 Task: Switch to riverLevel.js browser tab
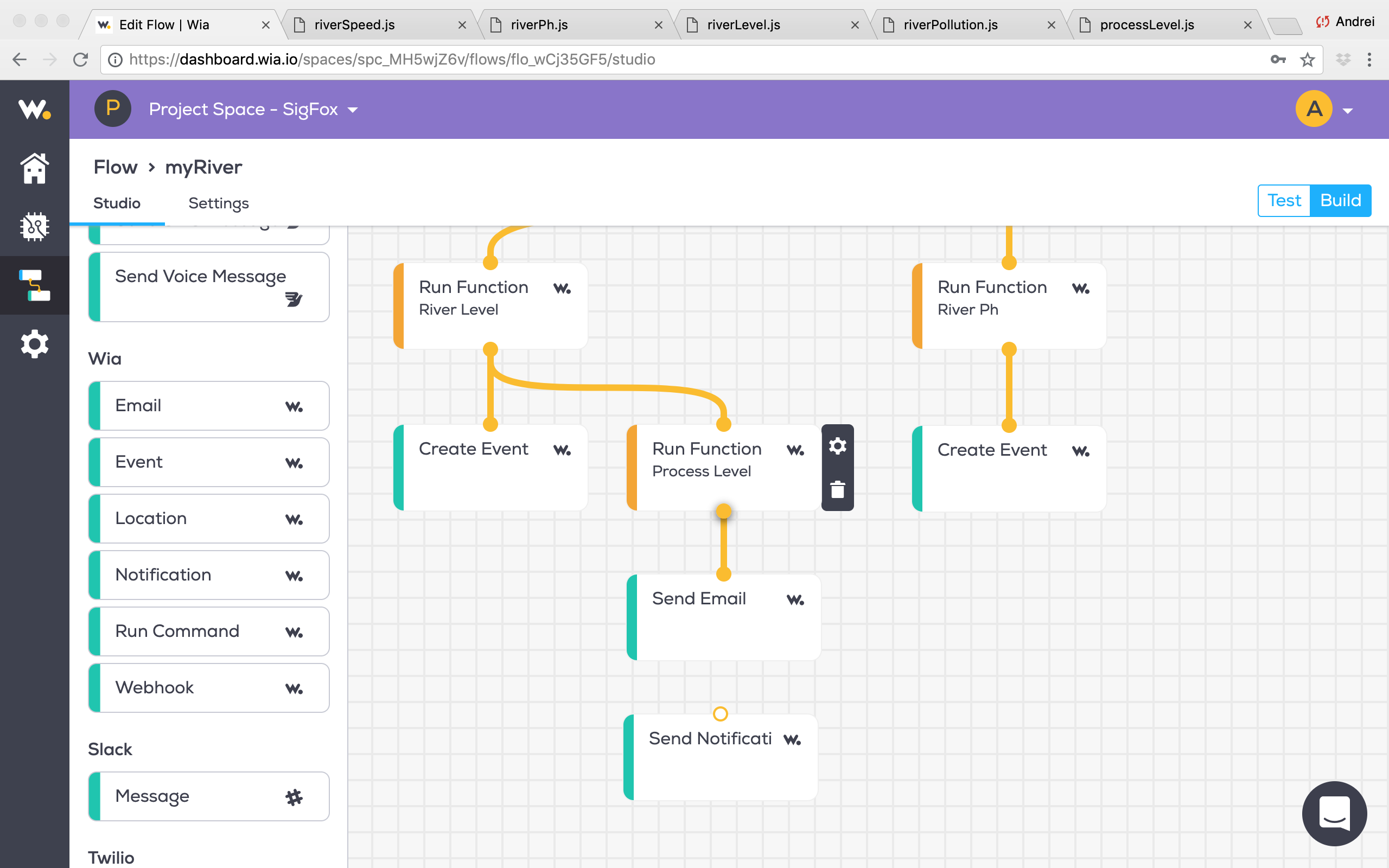743,25
